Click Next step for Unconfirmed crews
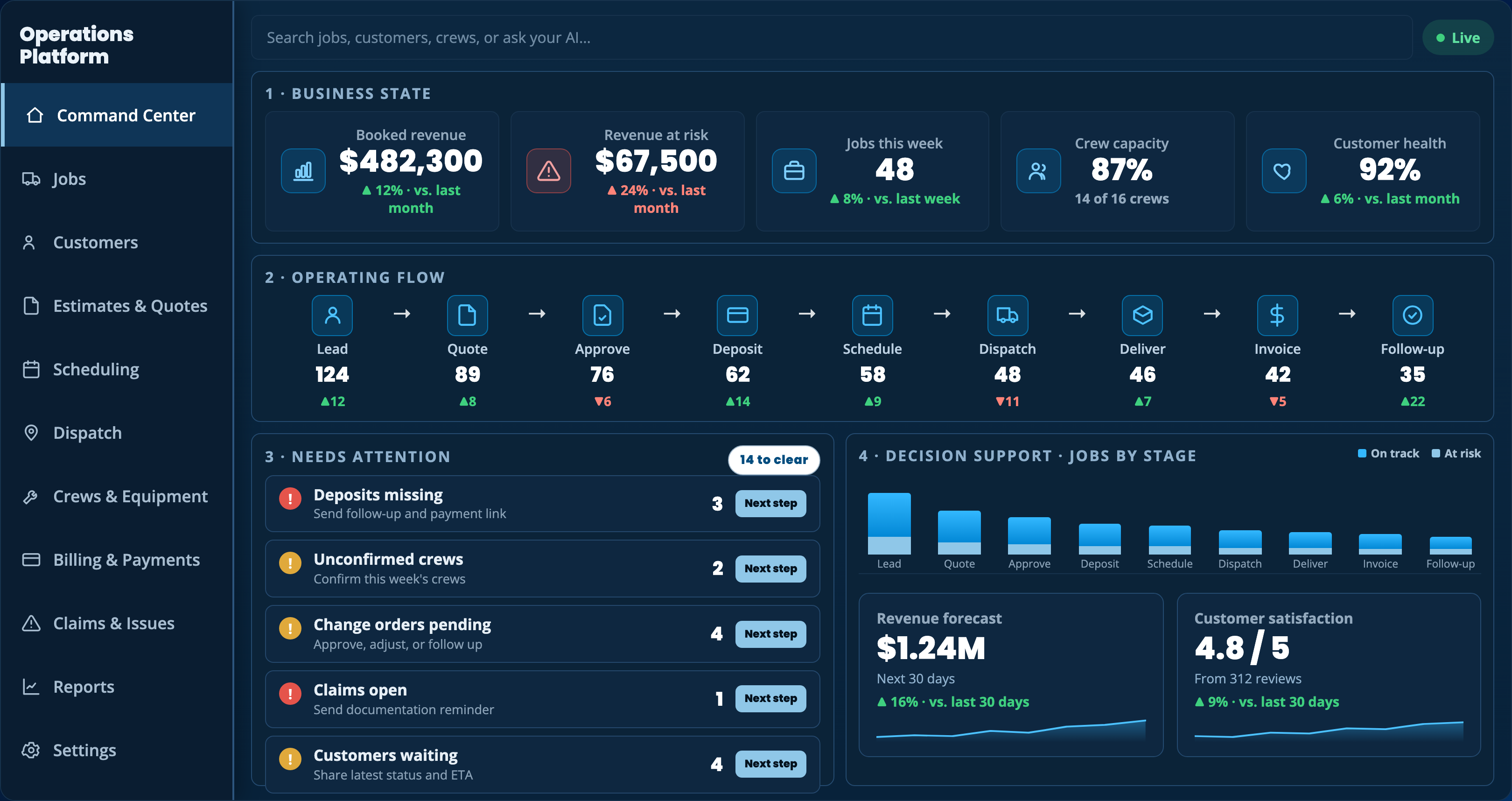This screenshot has width=1512, height=801. point(770,569)
